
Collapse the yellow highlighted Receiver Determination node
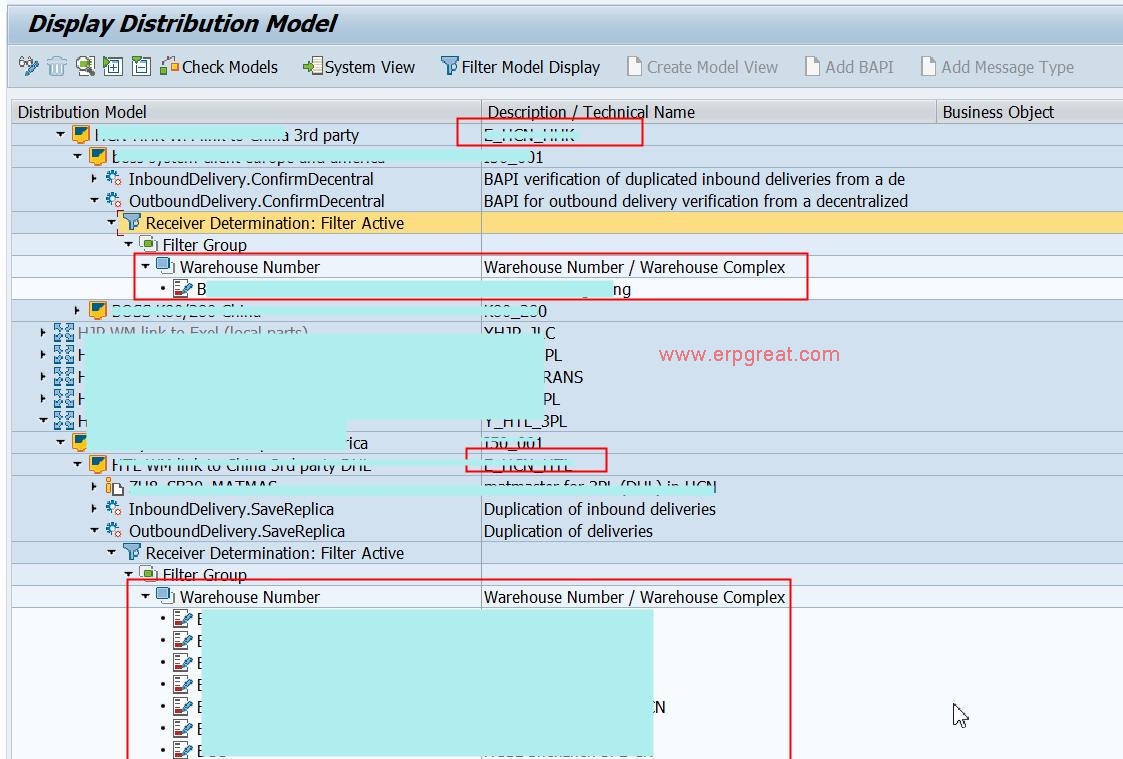[x=112, y=223]
